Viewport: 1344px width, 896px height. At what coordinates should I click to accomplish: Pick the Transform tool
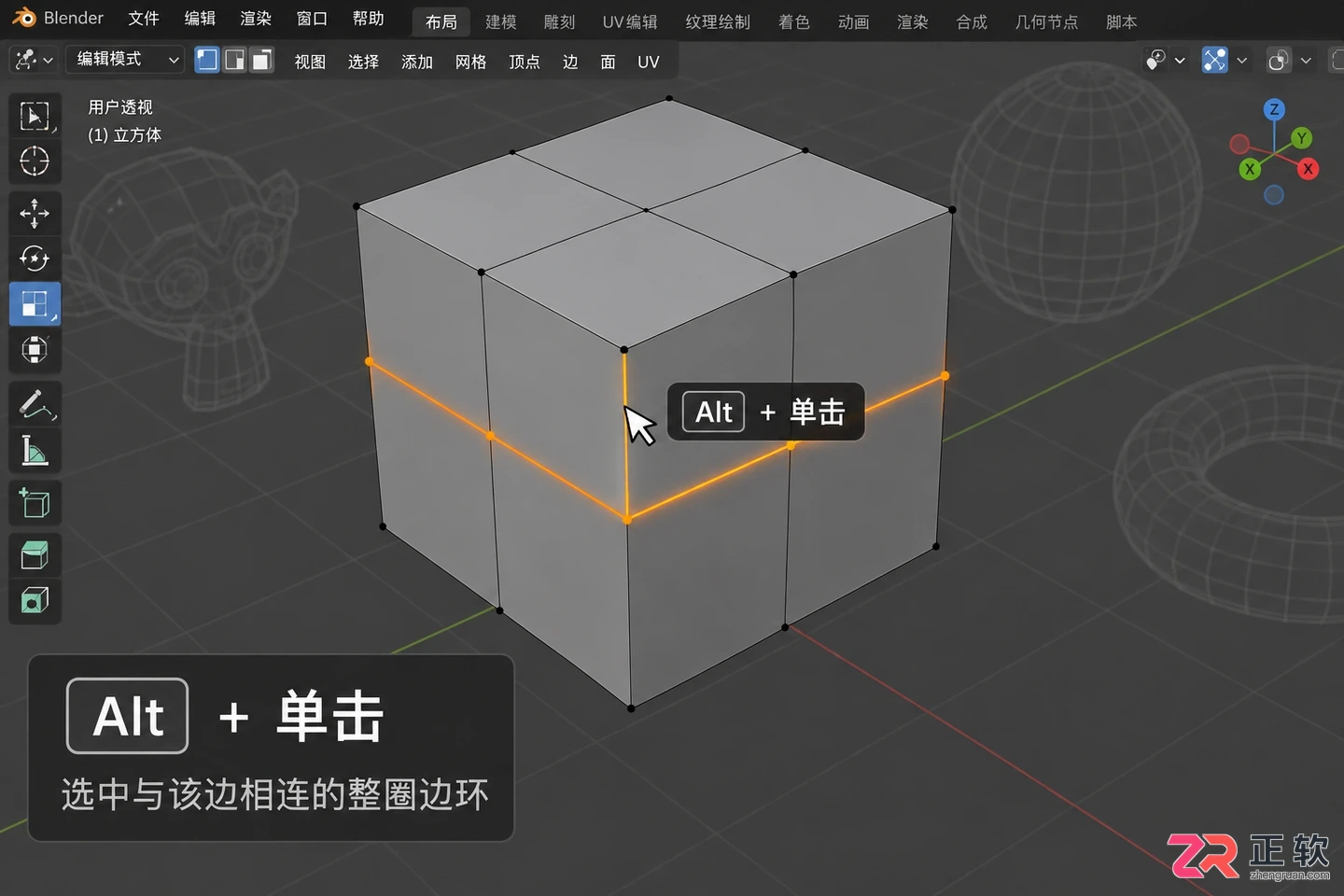click(35, 350)
